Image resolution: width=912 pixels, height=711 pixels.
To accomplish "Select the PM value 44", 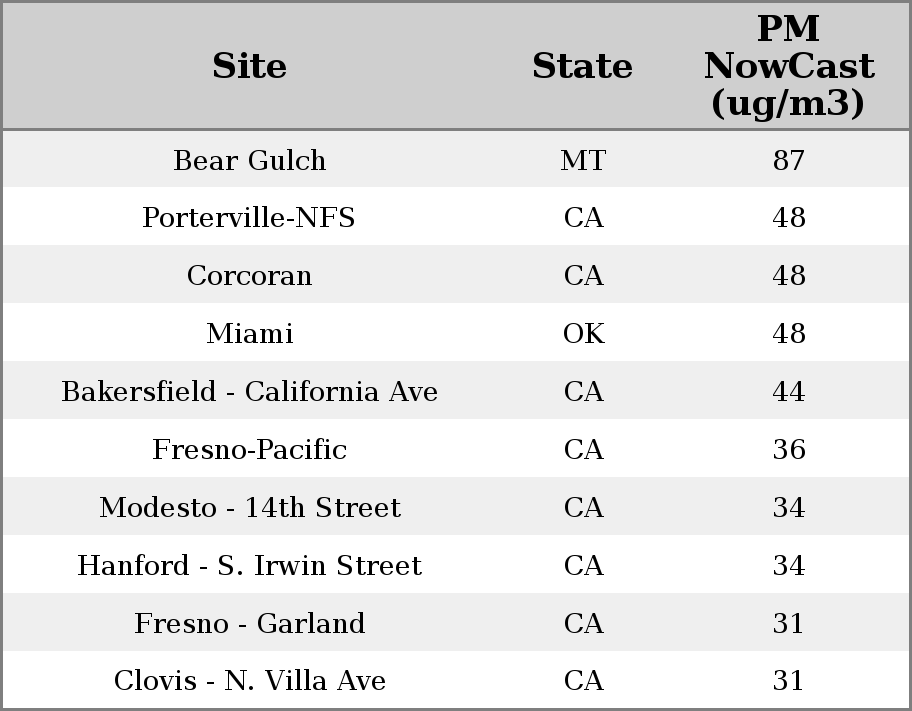I will [x=788, y=392].
